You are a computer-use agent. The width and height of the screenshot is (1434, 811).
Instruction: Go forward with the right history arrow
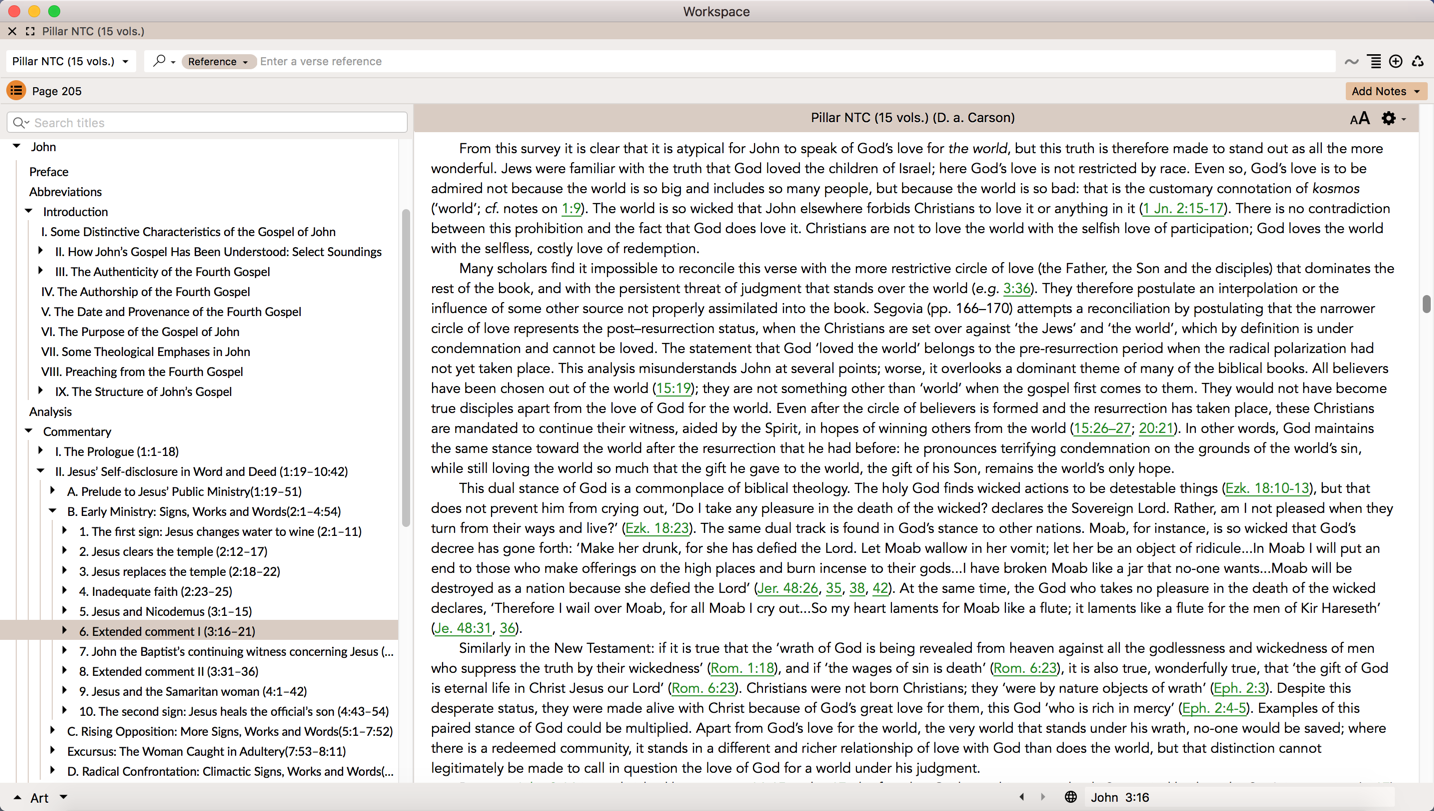tap(1043, 798)
